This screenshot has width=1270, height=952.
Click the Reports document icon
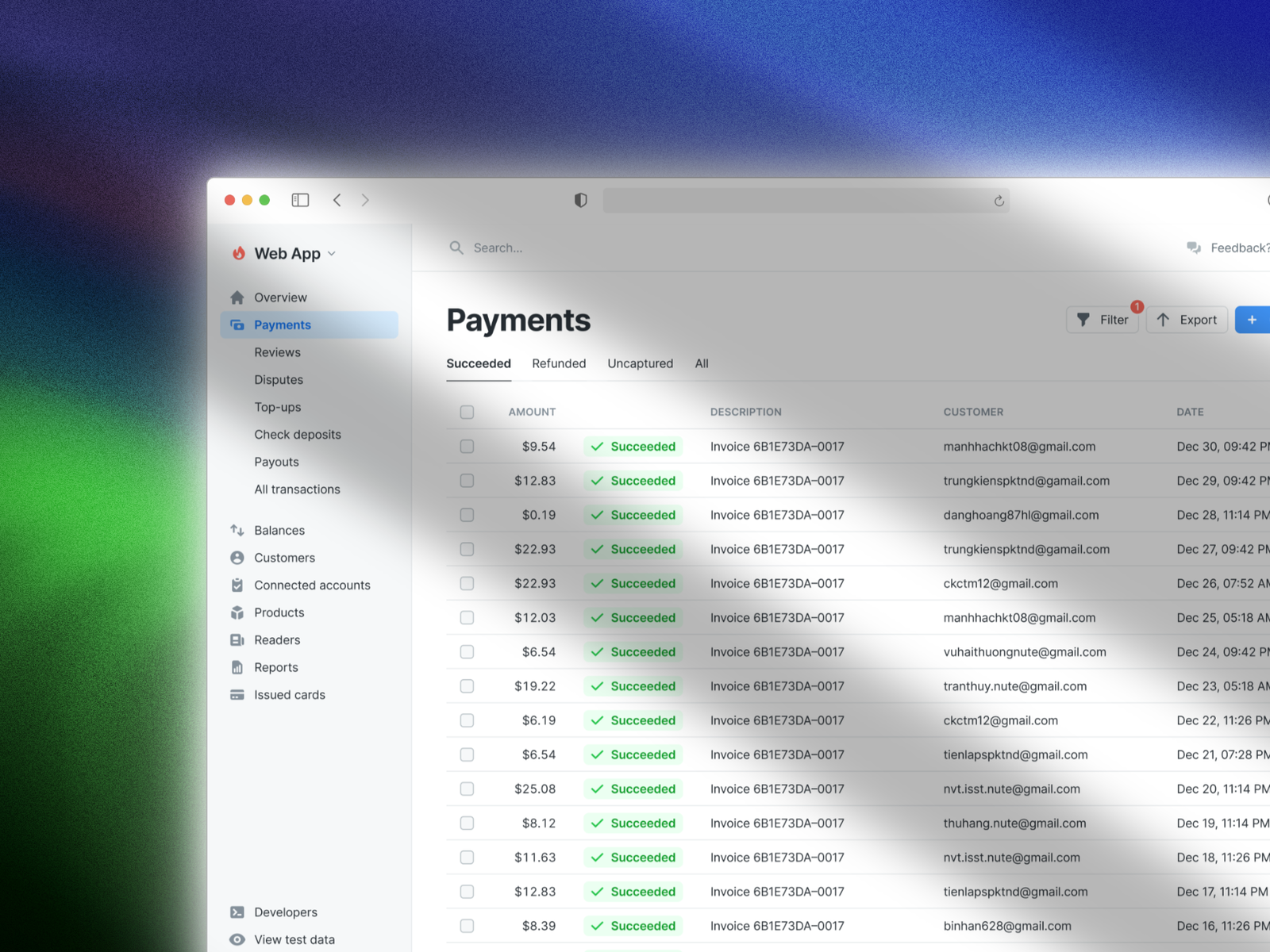pos(237,667)
